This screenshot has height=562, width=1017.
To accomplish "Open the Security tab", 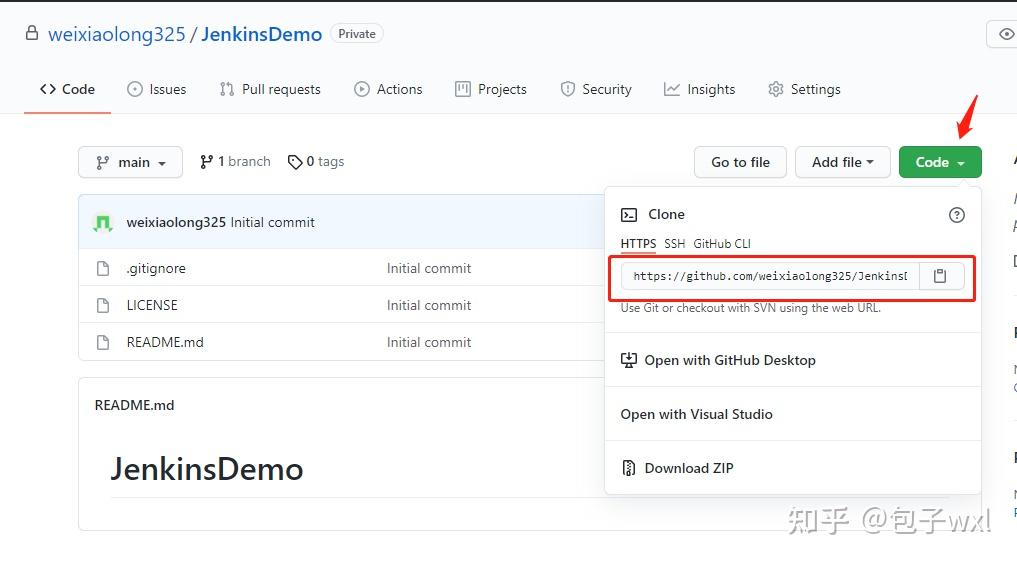I will [x=595, y=90].
